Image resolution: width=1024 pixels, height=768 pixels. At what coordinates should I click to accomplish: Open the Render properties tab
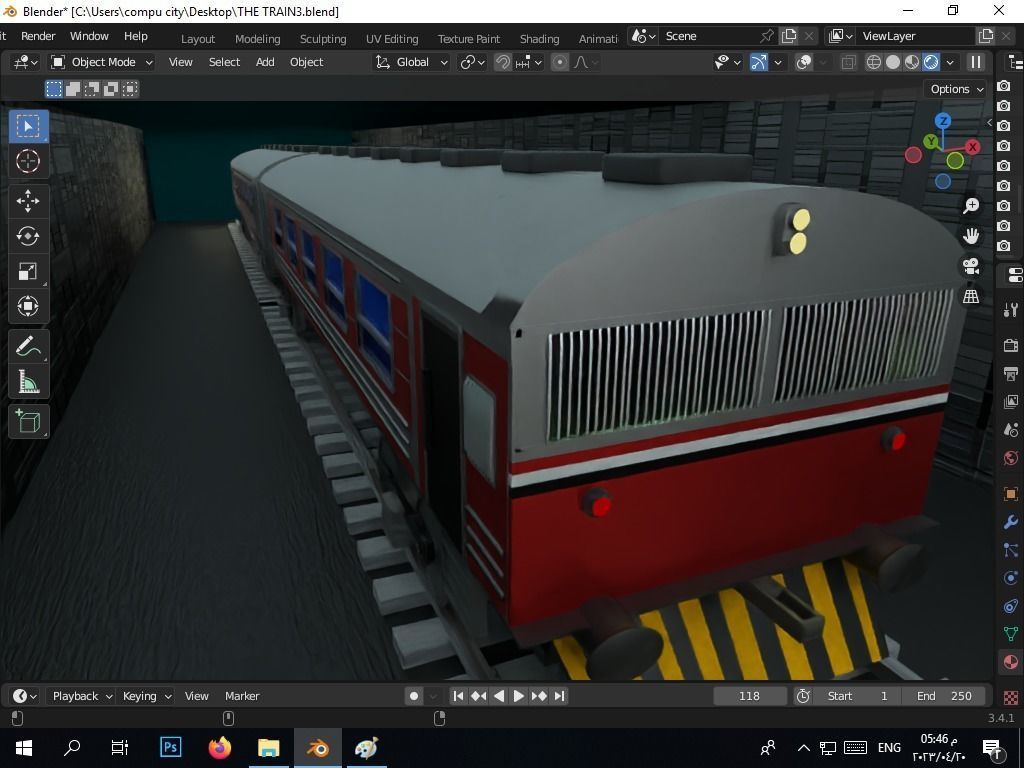click(x=1011, y=345)
